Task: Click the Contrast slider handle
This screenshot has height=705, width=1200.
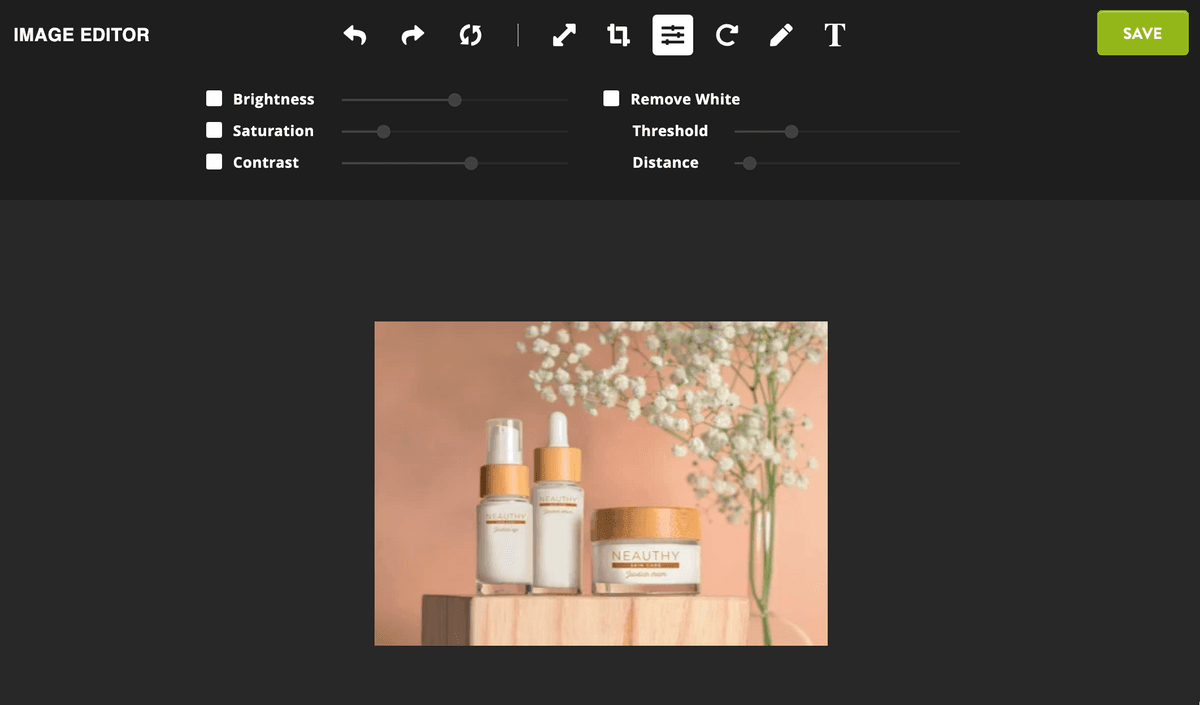Action: coord(471,163)
